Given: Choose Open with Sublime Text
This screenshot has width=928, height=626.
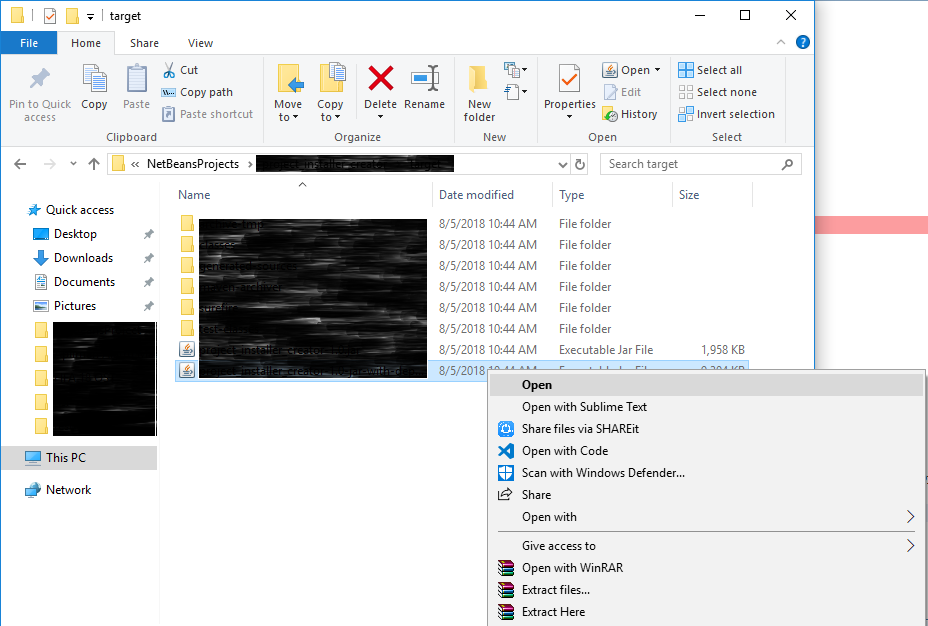Looking at the screenshot, I should click(x=706, y=407).
